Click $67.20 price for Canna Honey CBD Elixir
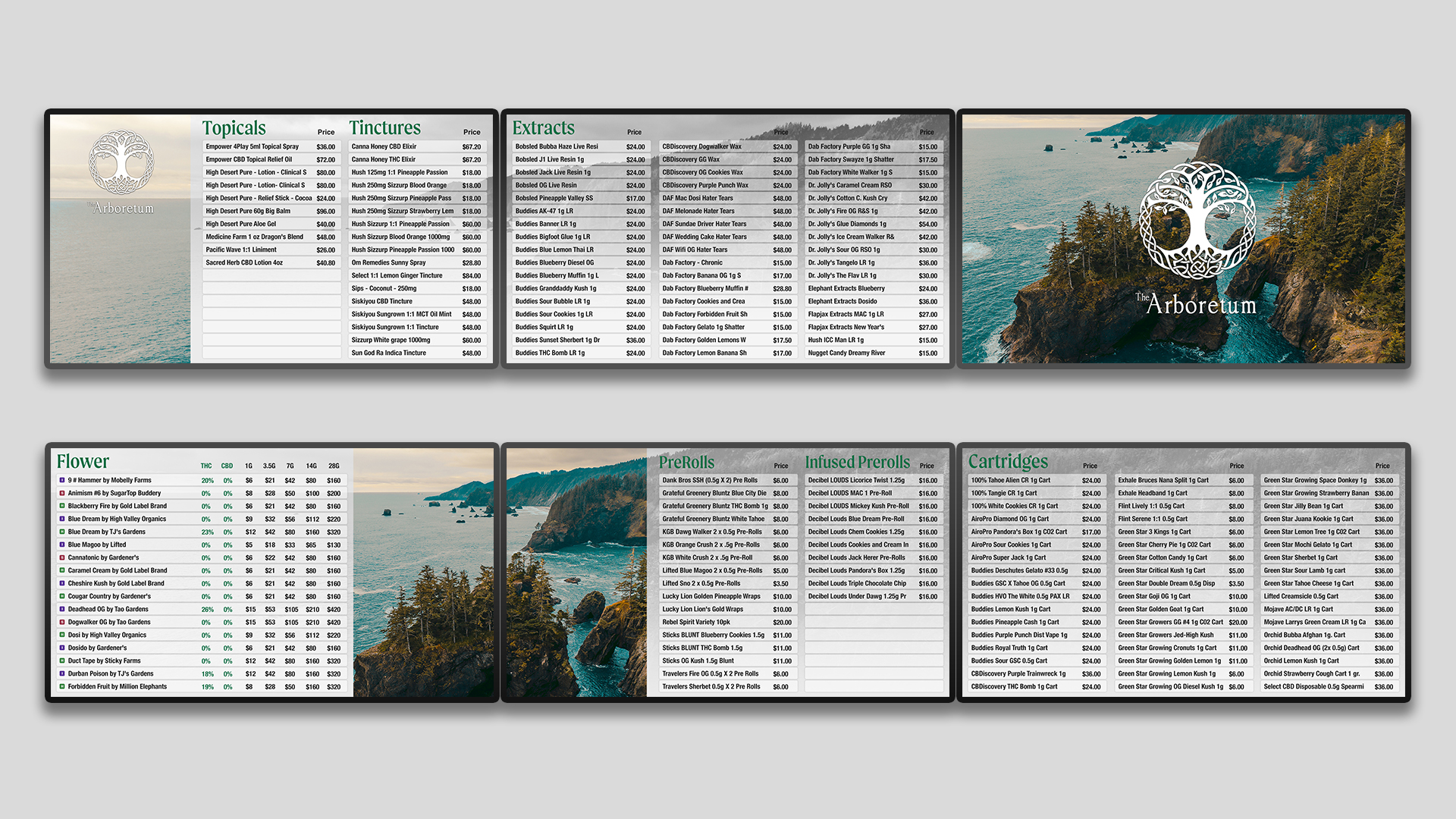Screen dimensions: 1456x819 472,147
